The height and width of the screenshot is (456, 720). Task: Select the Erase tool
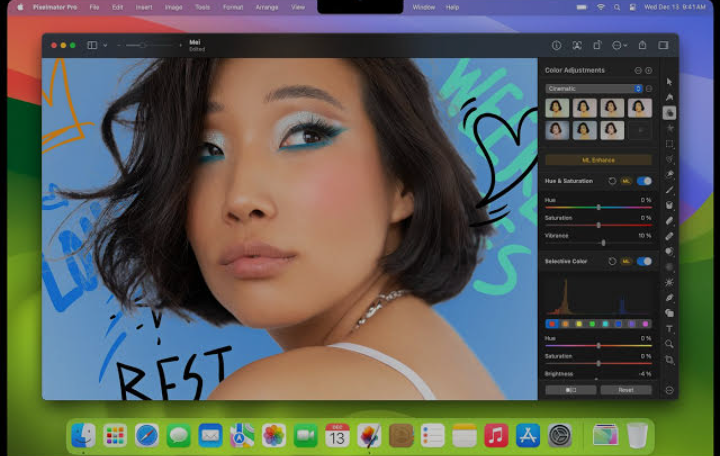tap(669, 220)
